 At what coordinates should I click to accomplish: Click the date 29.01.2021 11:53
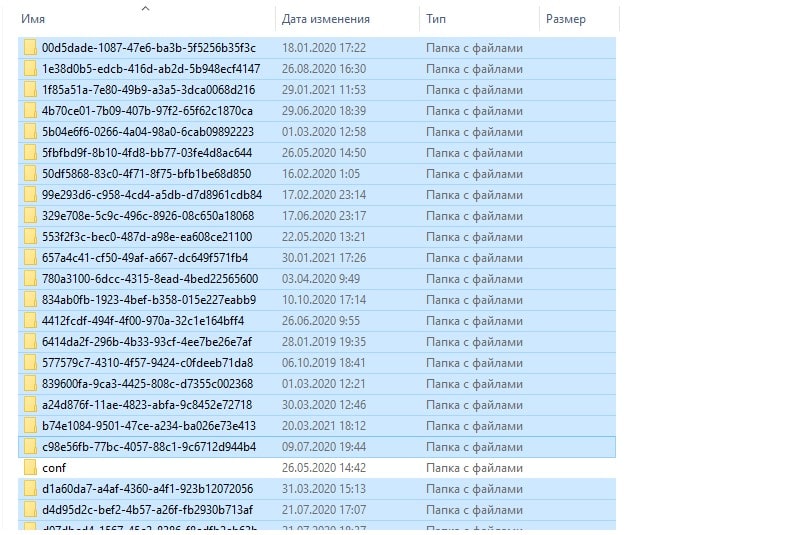pos(324,89)
